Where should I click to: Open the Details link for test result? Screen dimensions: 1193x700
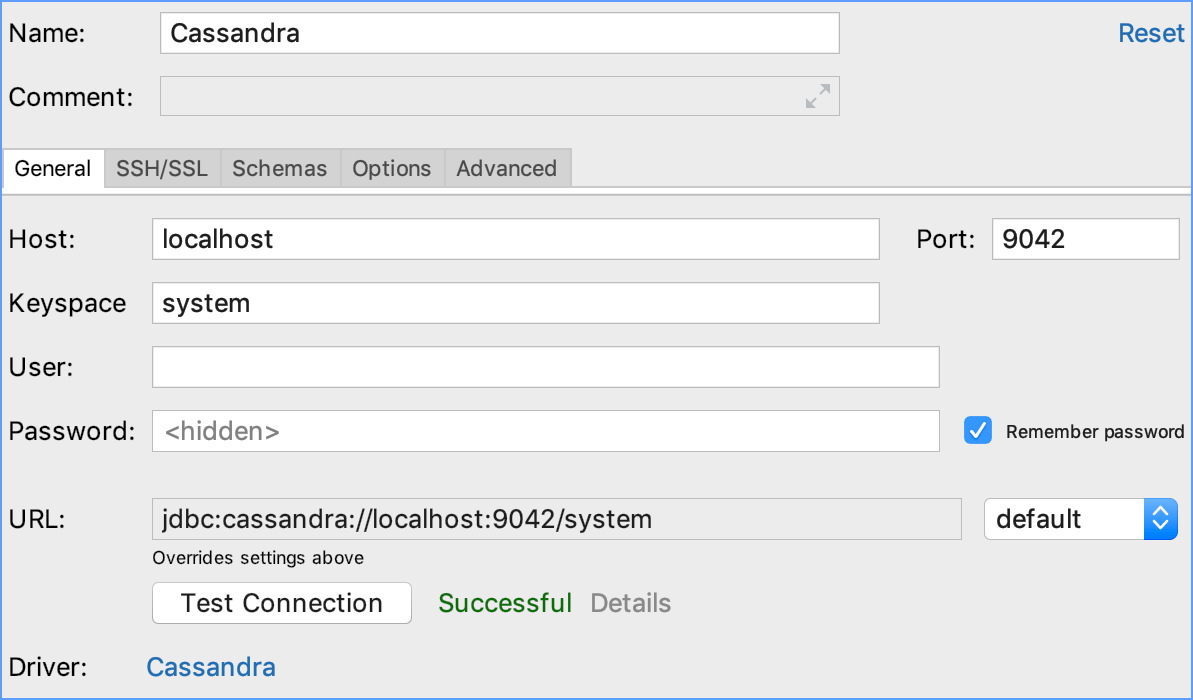(631, 603)
